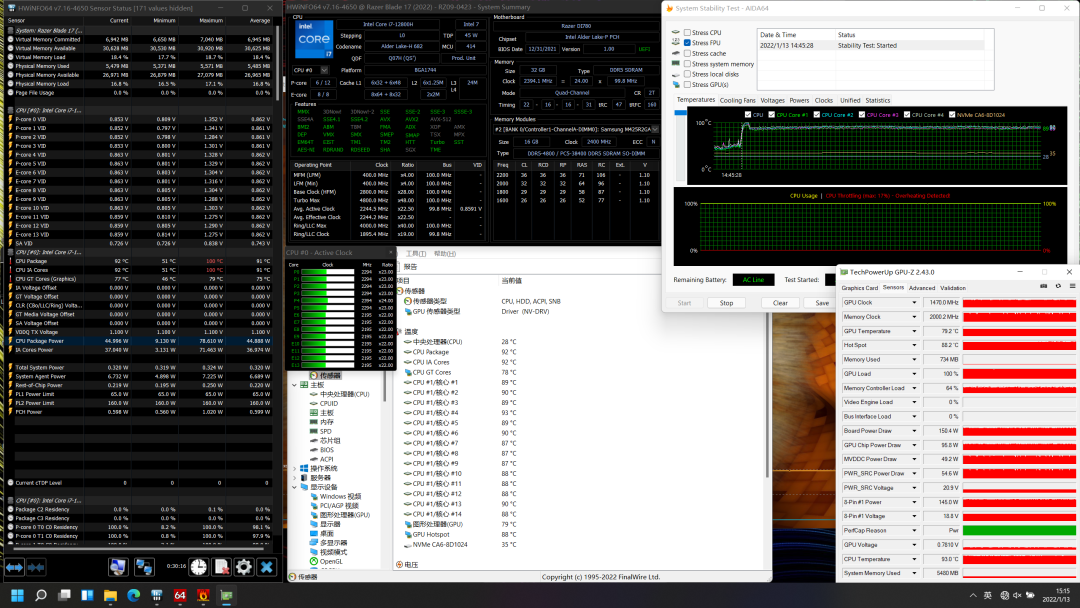Click Clear button in stability test
Viewport: 1080px width, 608px height.
click(780, 303)
